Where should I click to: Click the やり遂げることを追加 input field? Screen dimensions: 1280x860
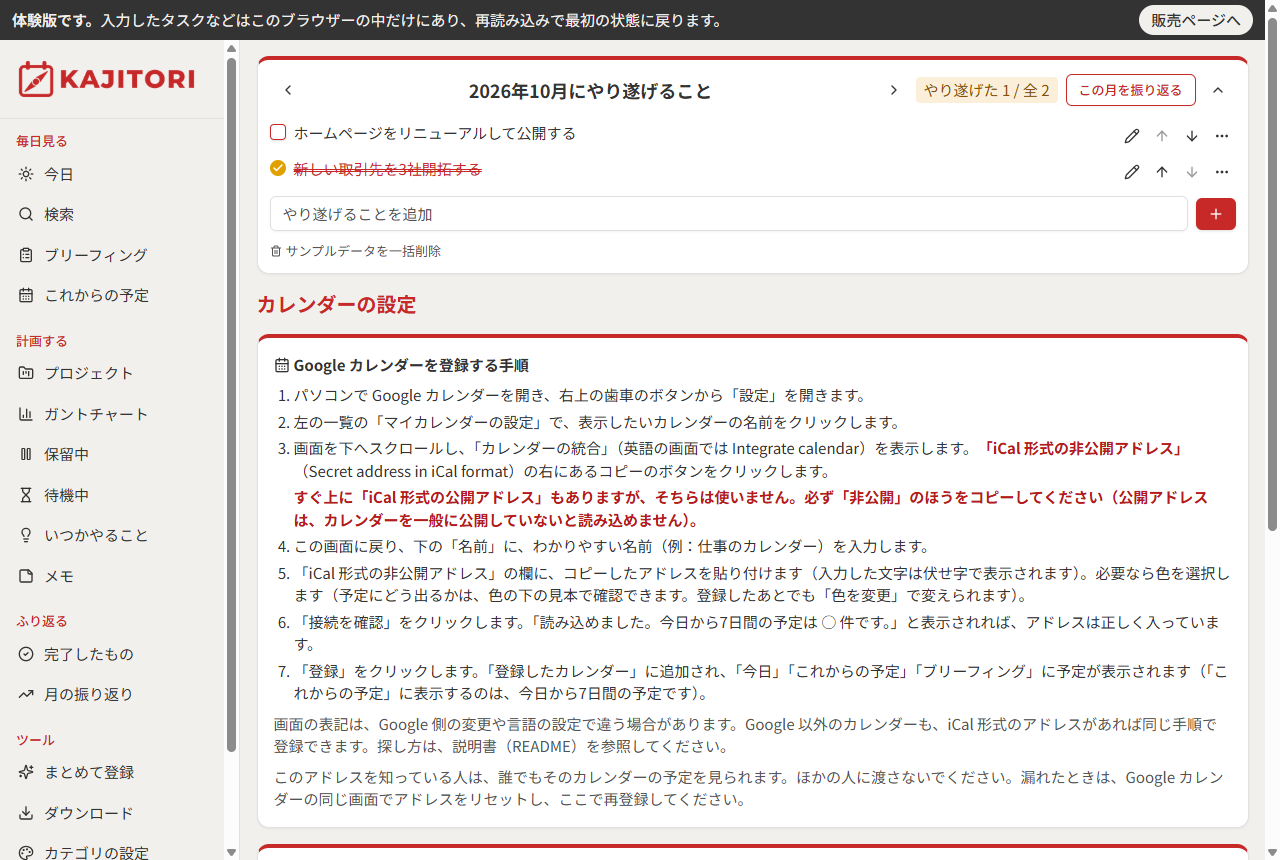(x=729, y=214)
